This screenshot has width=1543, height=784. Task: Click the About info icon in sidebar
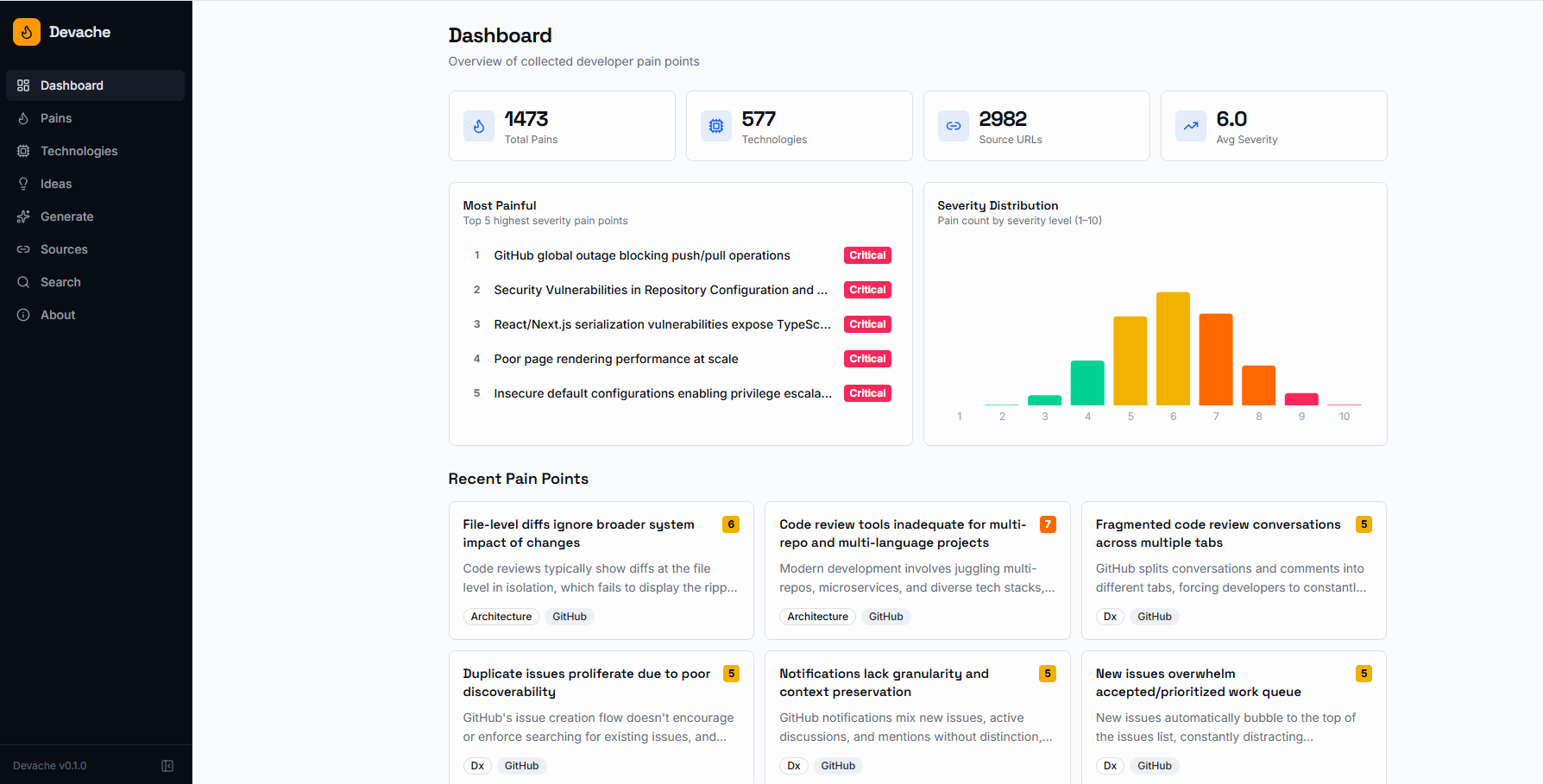point(23,315)
